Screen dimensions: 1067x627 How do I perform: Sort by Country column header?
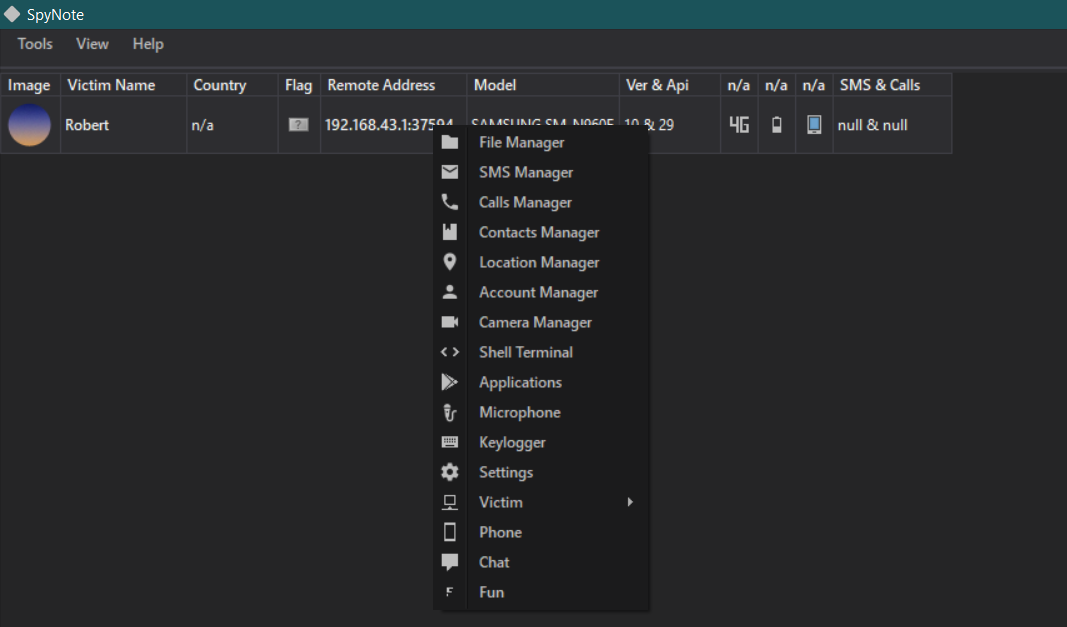point(233,85)
